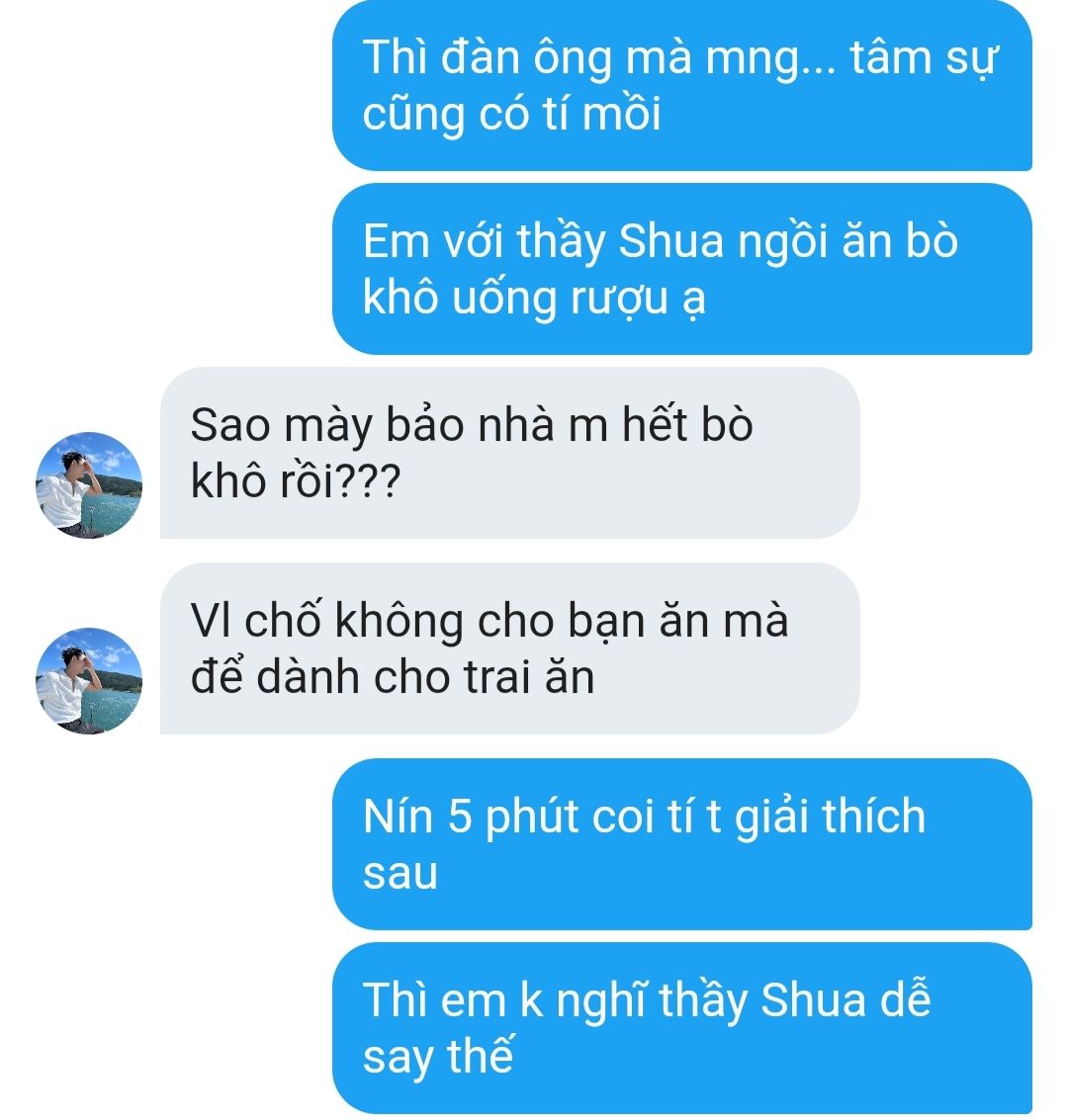The height and width of the screenshot is (1120, 1068).
Task: Open avatar beside 'Sao mày bảo' message
Action: coord(89,484)
